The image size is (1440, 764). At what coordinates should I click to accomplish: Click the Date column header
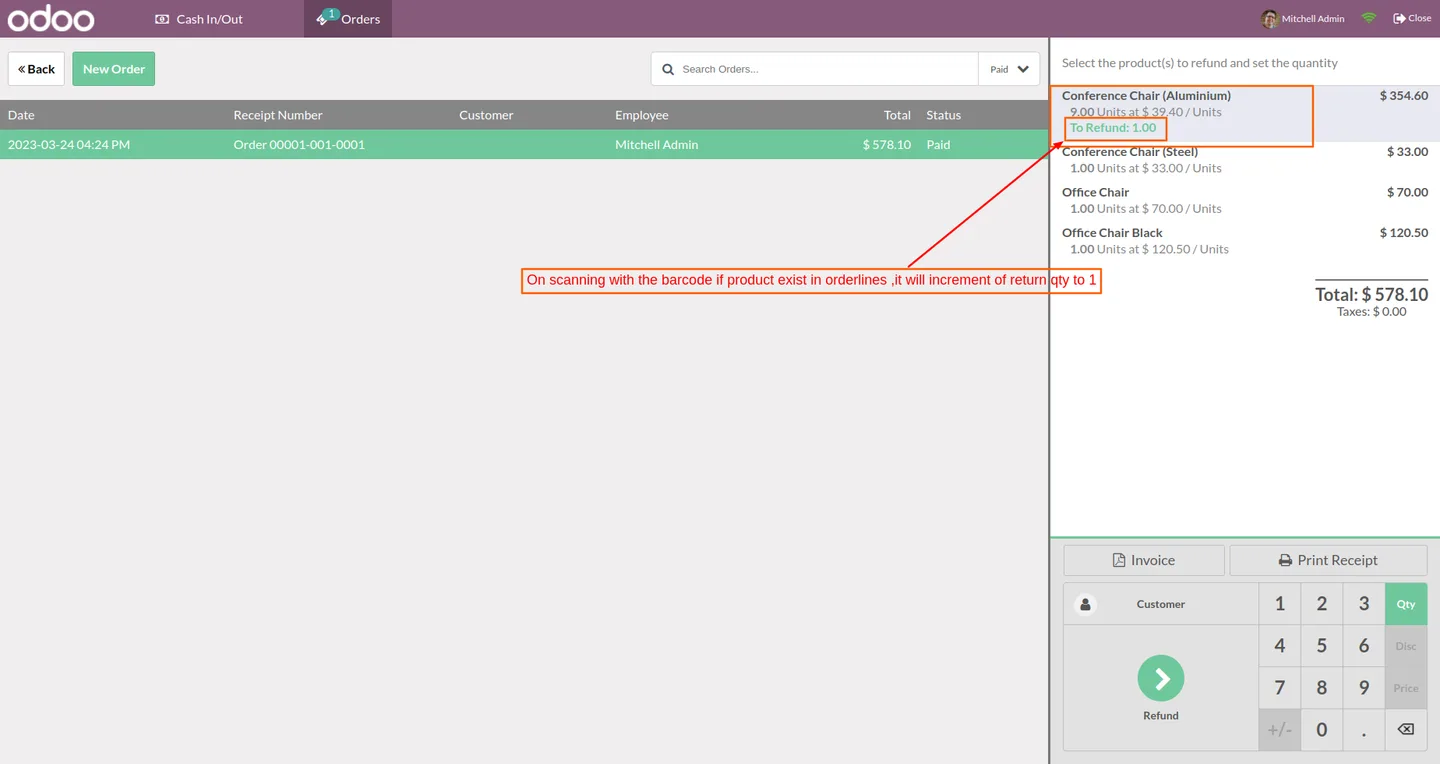pyautogui.click(x=21, y=115)
